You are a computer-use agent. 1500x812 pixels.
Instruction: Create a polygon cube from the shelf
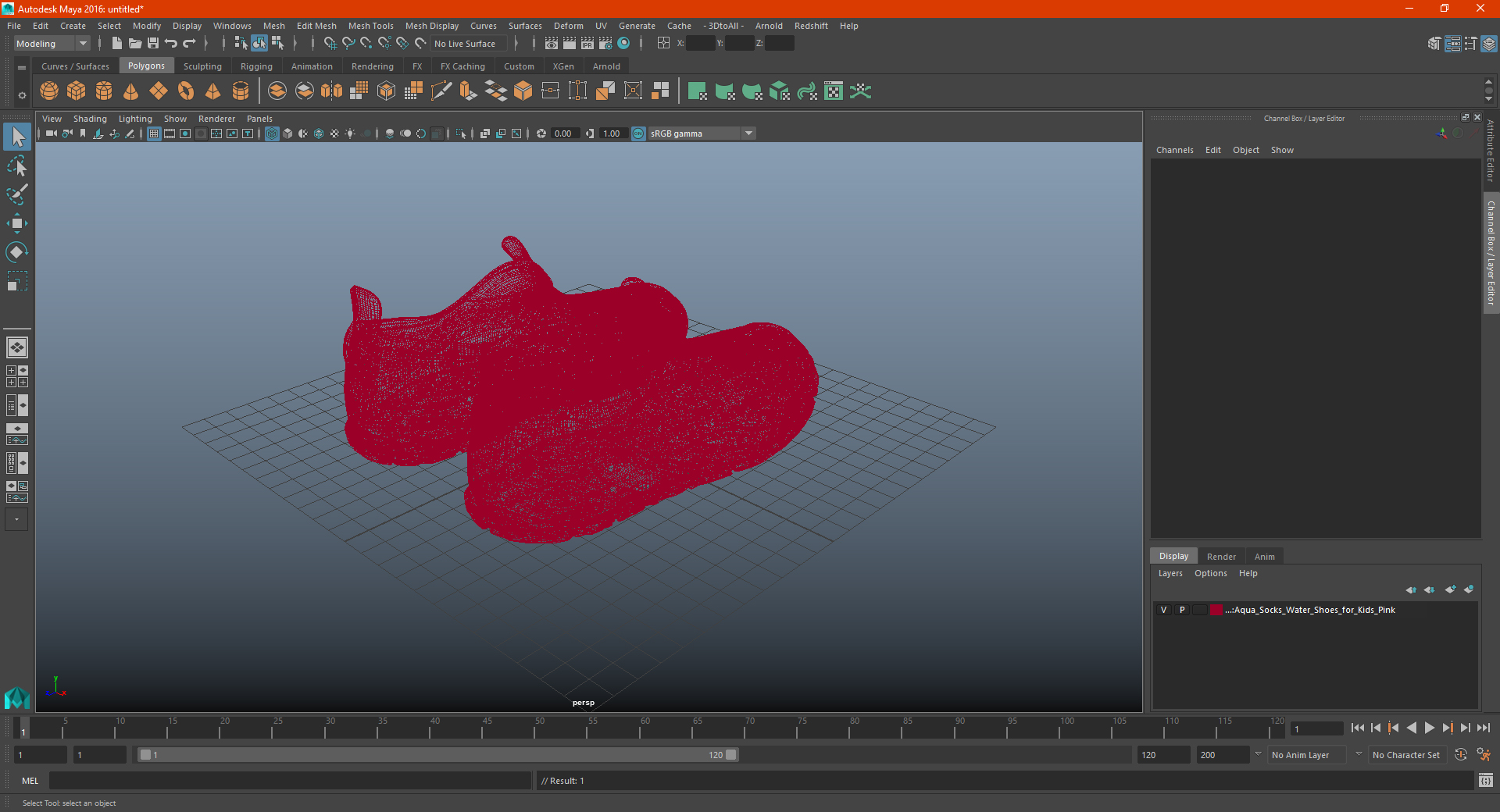77,91
